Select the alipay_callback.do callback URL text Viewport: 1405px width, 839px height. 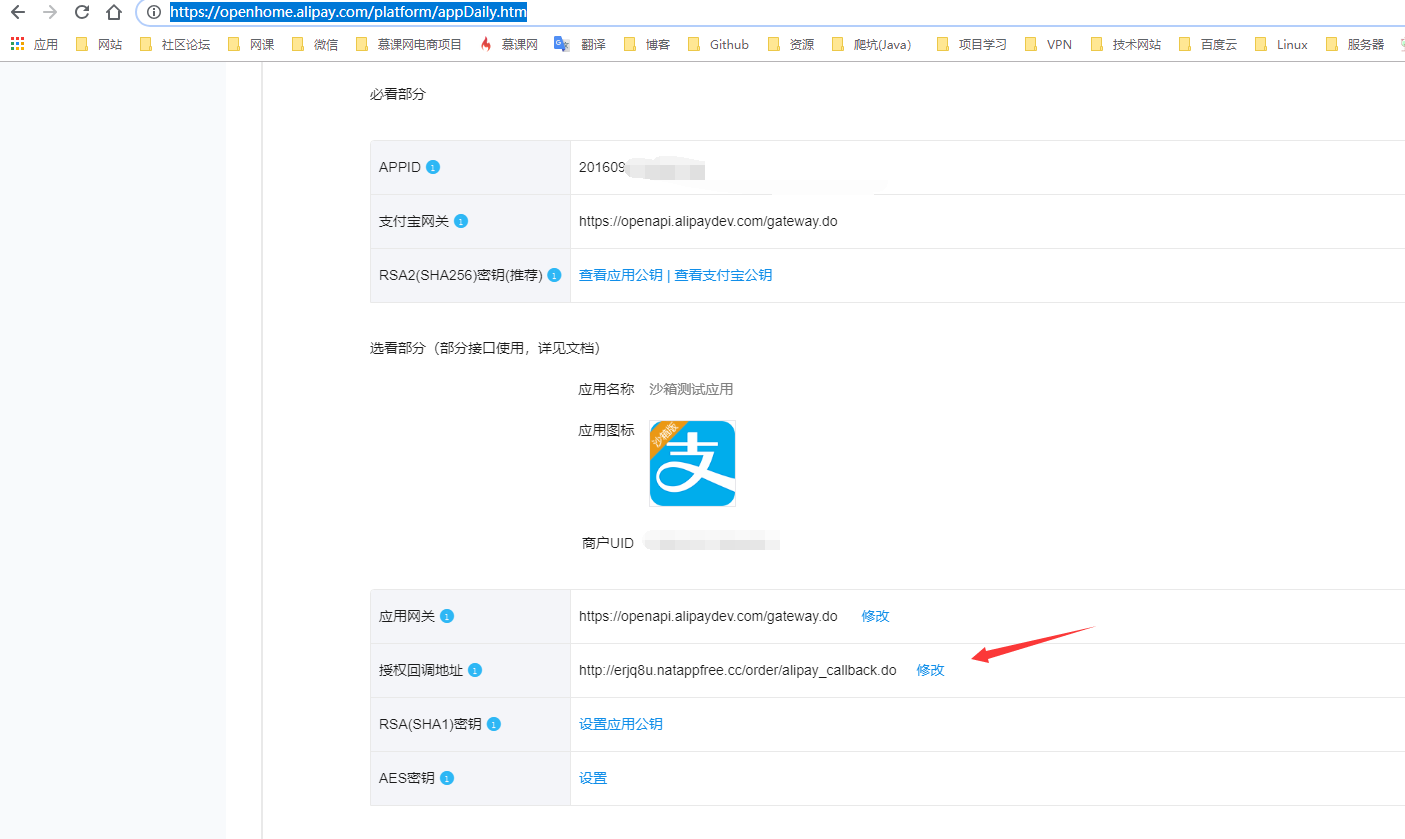[x=738, y=670]
